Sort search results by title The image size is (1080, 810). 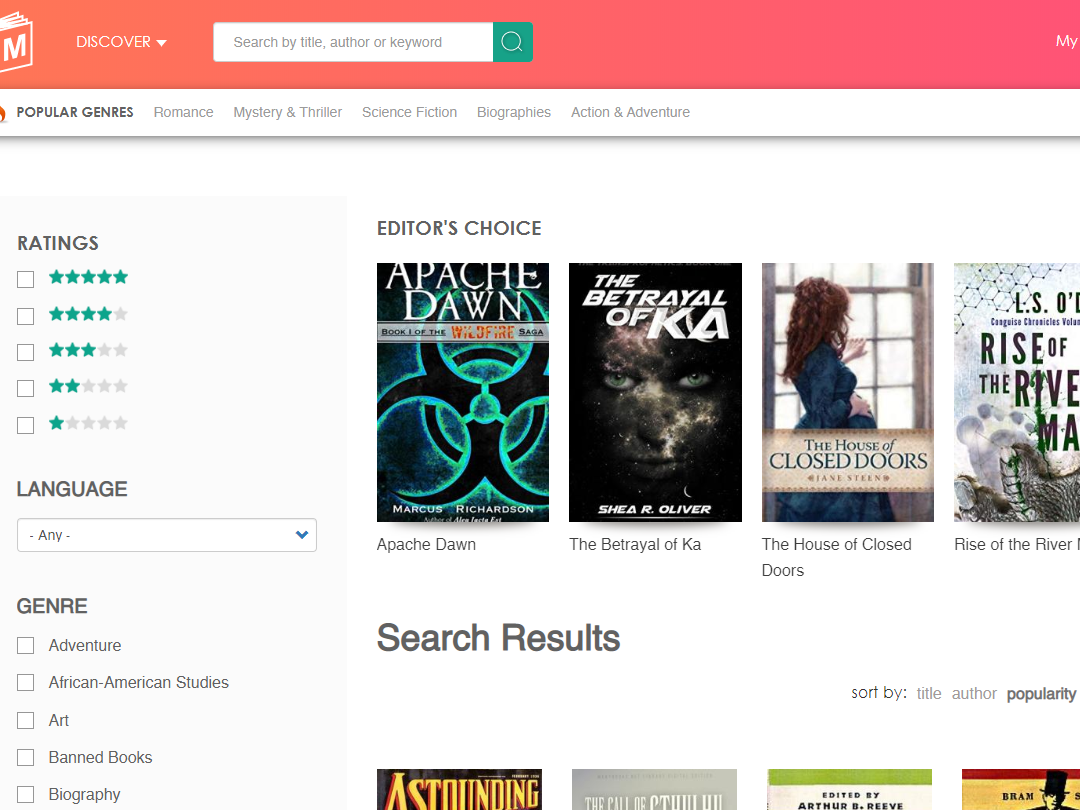(929, 693)
